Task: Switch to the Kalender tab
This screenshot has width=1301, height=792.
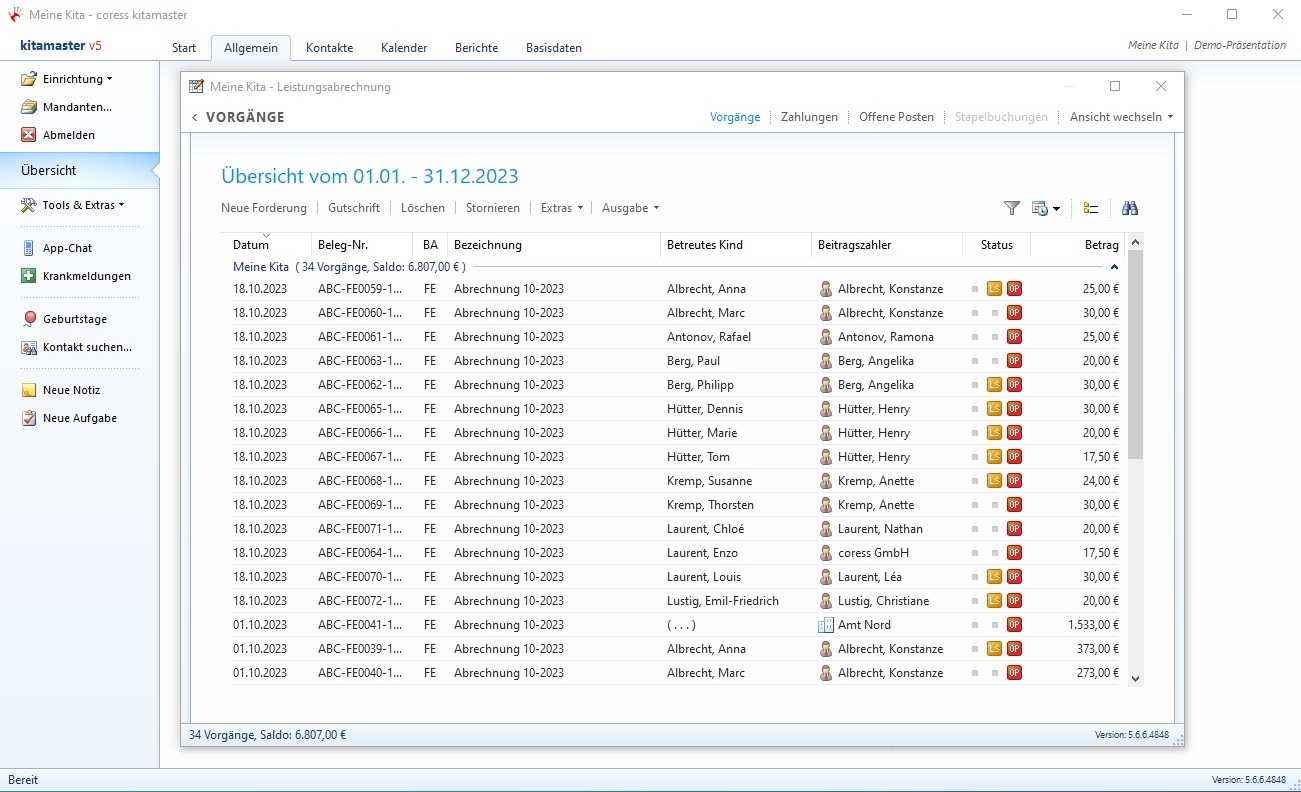Action: click(x=404, y=48)
